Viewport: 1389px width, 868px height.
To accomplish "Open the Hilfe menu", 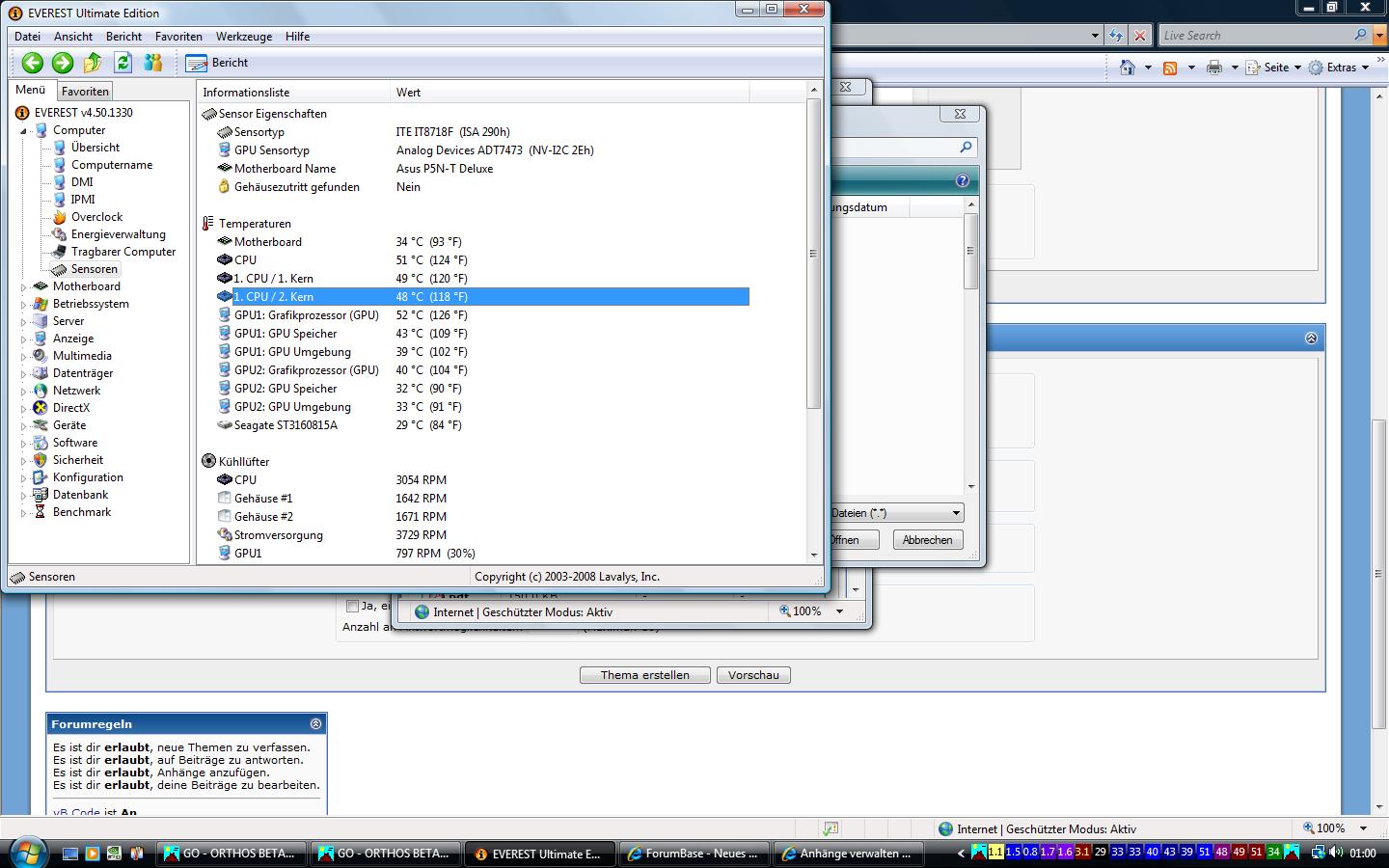I will pyautogui.click(x=297, y=37).
